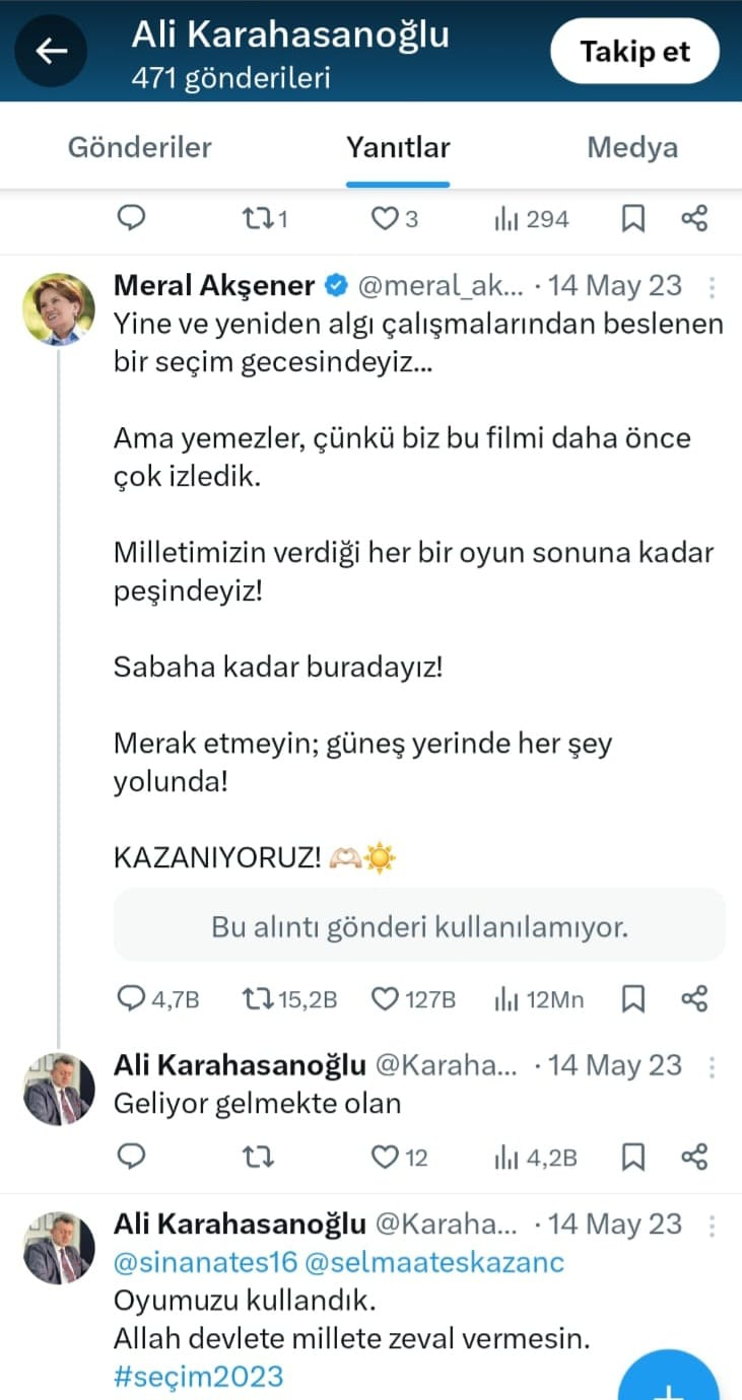
Task: Retweet the 'Geliyor gelmekte olan' reply
Action: 258,1157
